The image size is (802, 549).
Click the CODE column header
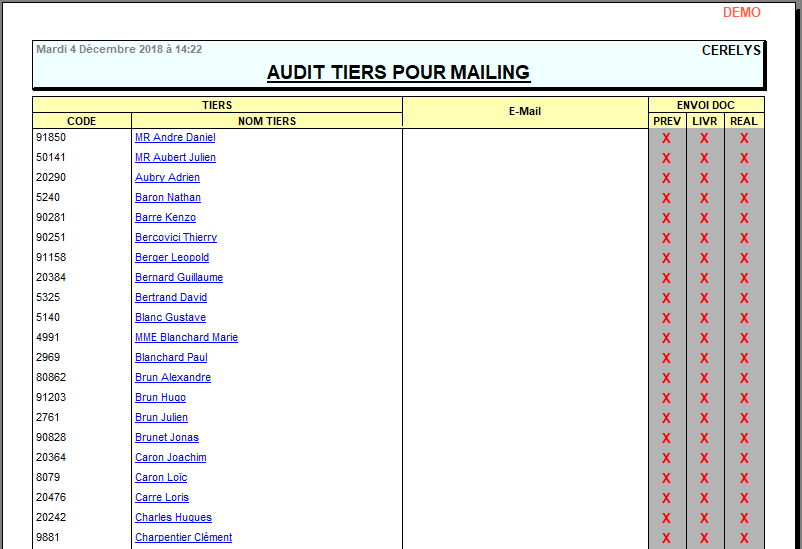tap(82, 121)
